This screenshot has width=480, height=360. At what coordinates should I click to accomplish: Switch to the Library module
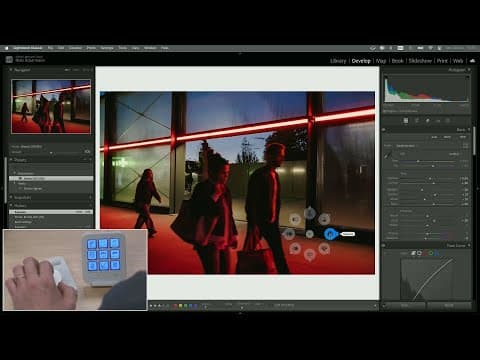(338, 61)
